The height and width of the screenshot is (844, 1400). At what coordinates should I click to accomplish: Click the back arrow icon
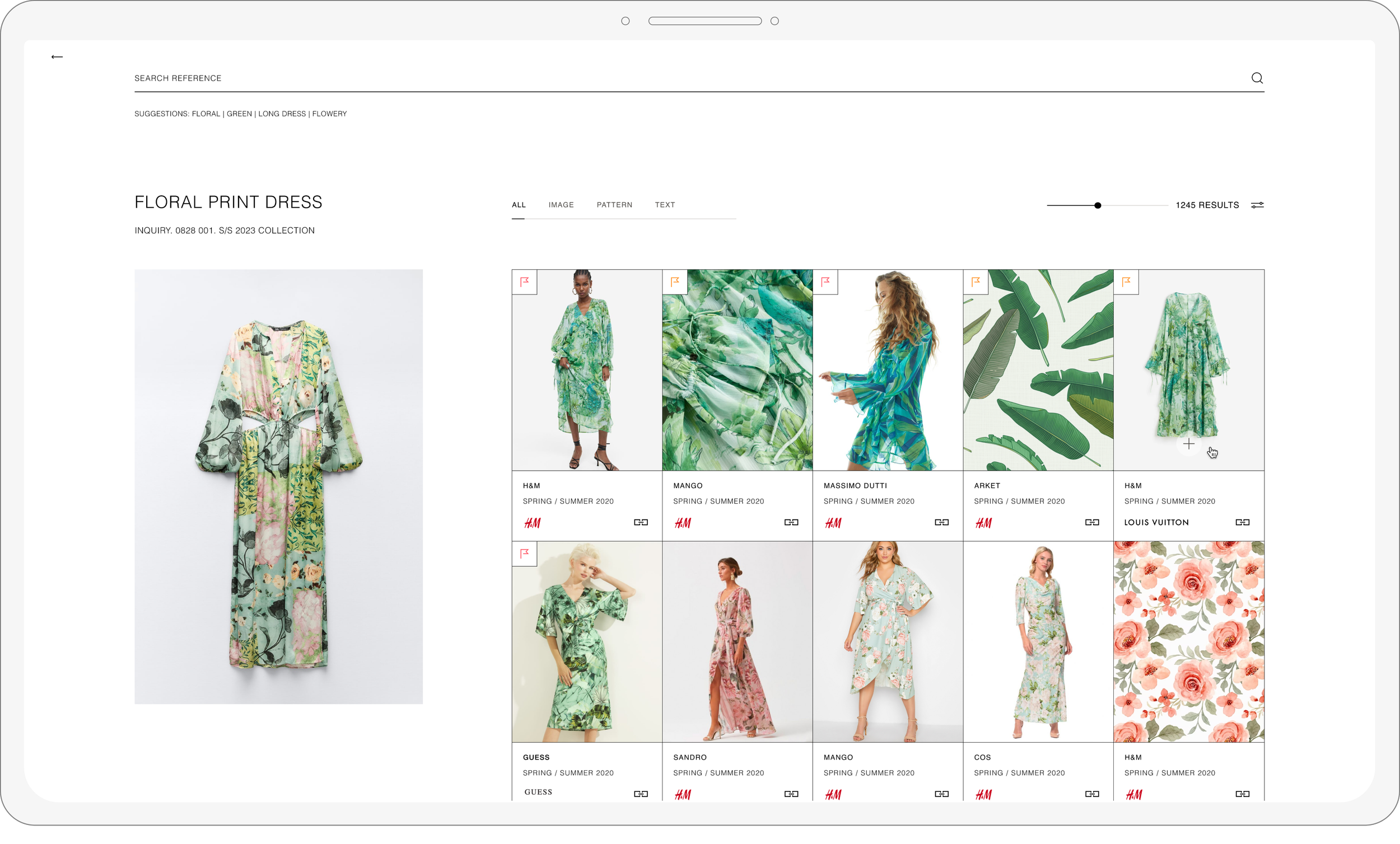(x=57, y=57)
